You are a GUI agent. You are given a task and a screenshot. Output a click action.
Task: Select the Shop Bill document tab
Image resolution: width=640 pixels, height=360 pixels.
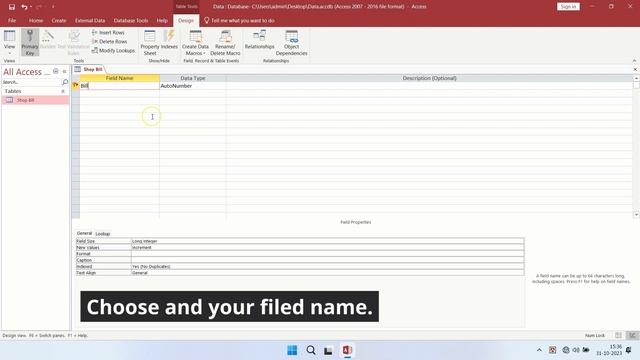point(89,69)
